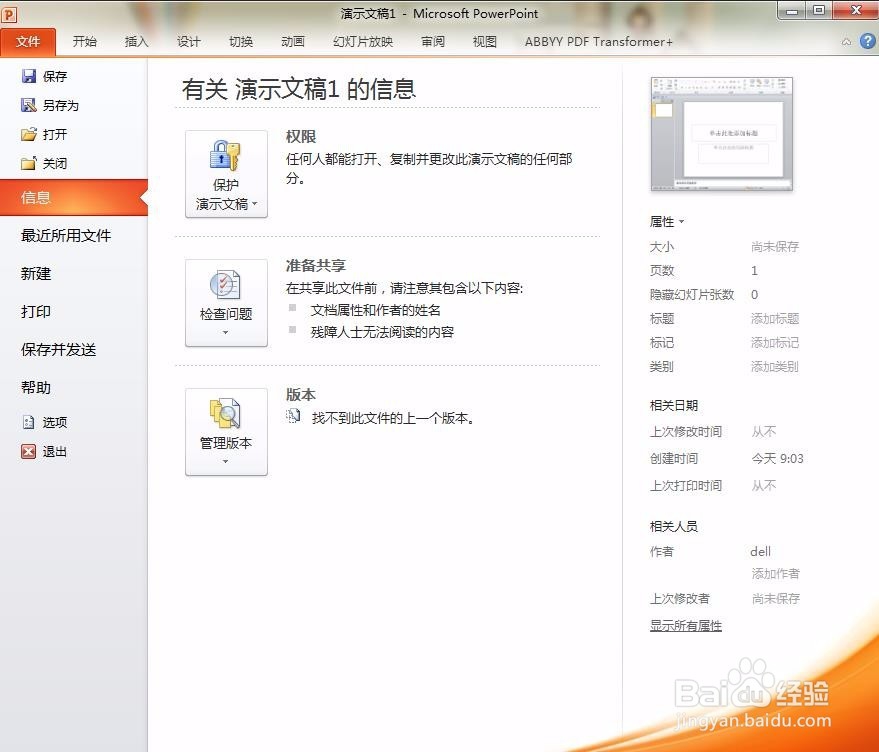
Task: Click the 文档属性和作者的姓名 item
Action: [376, 310]
